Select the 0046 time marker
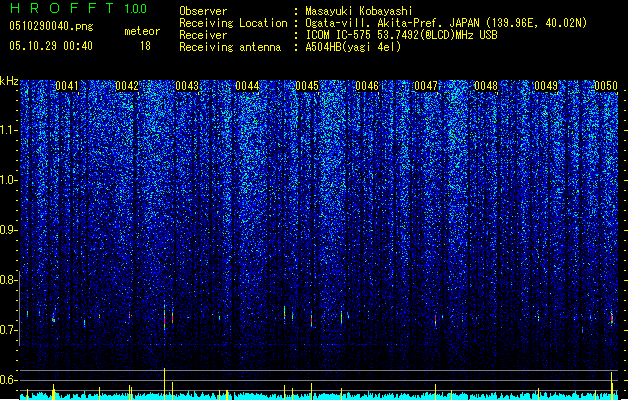Viewport: 629px width, 400px height. [x=367, y=86]
